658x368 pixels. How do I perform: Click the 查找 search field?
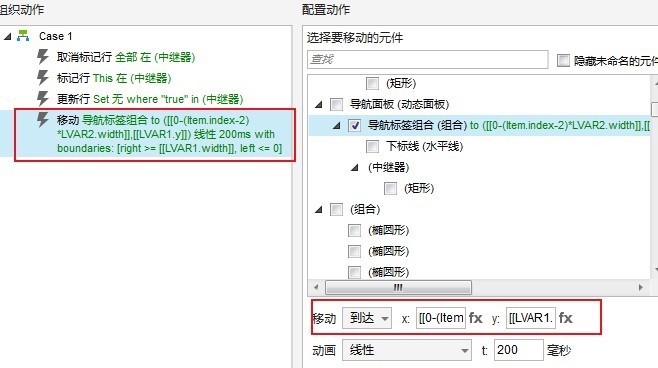(428, 59)
